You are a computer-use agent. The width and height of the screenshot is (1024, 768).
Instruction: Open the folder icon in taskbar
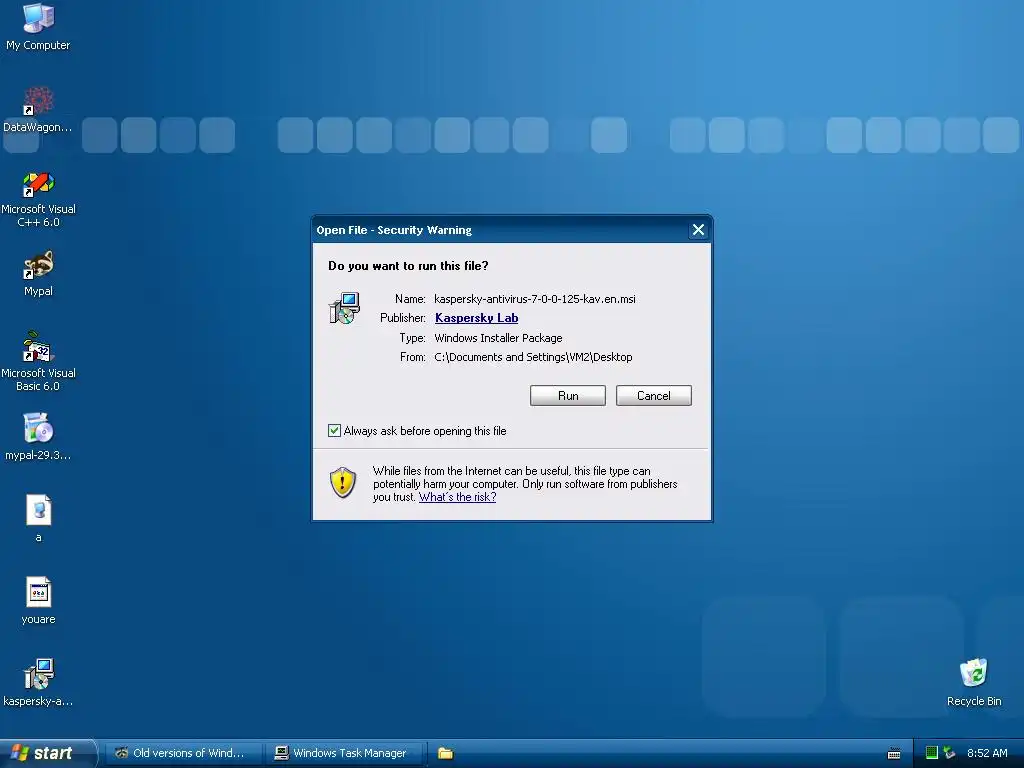pos(445,753)
